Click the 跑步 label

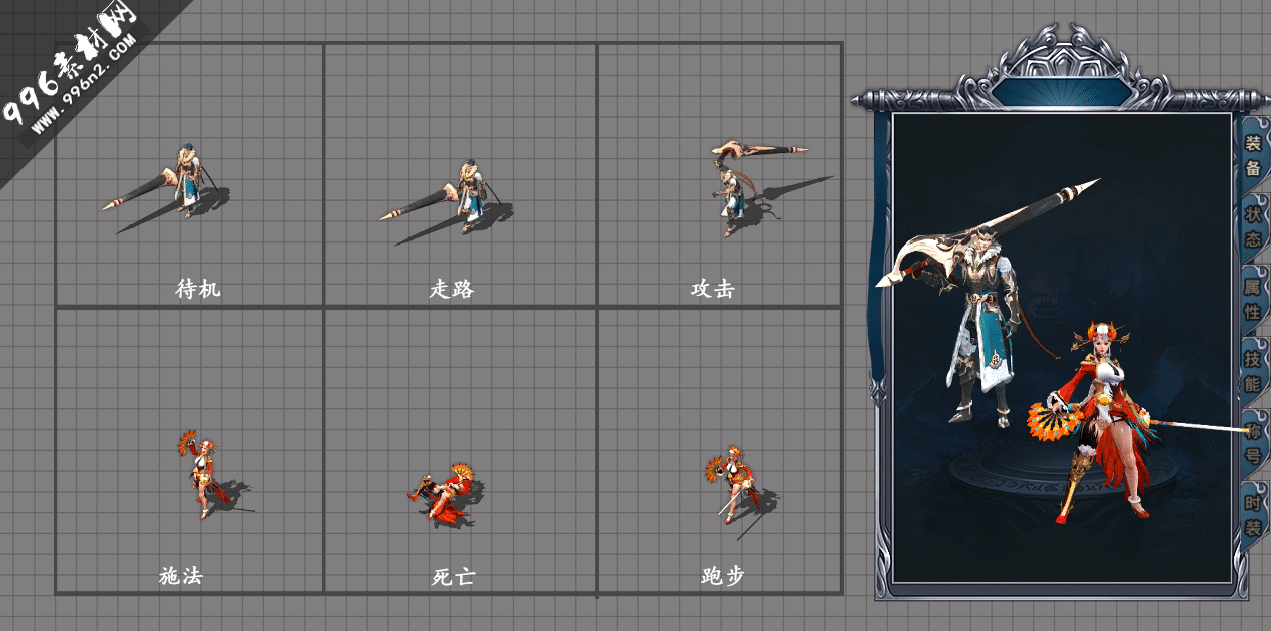tap(723, 577)
